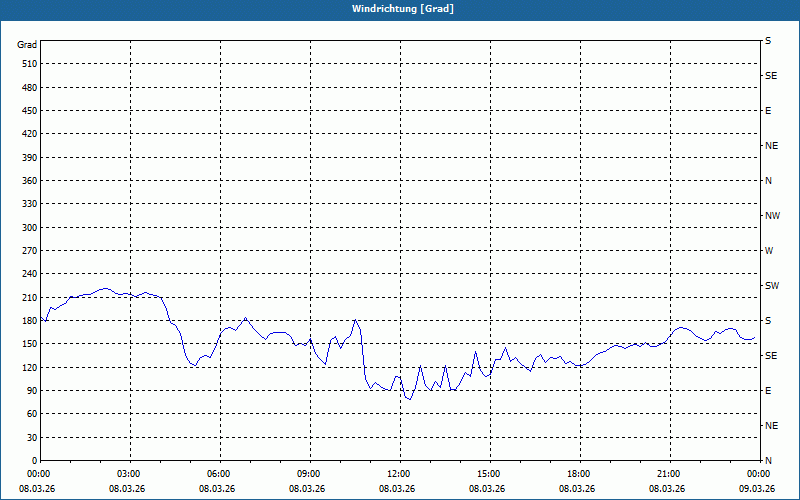Select the W compass label

coord(769,251)
